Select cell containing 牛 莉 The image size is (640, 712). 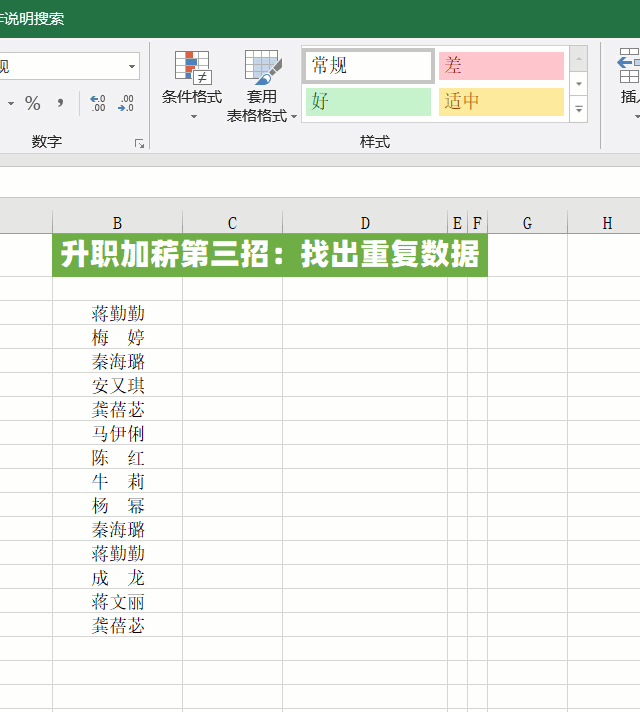click(x=118, y=481)
